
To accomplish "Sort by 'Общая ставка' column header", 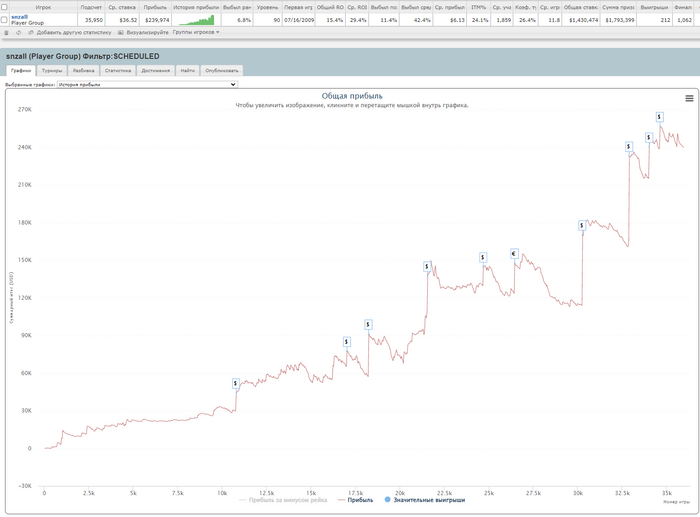I will click(581, 7).
